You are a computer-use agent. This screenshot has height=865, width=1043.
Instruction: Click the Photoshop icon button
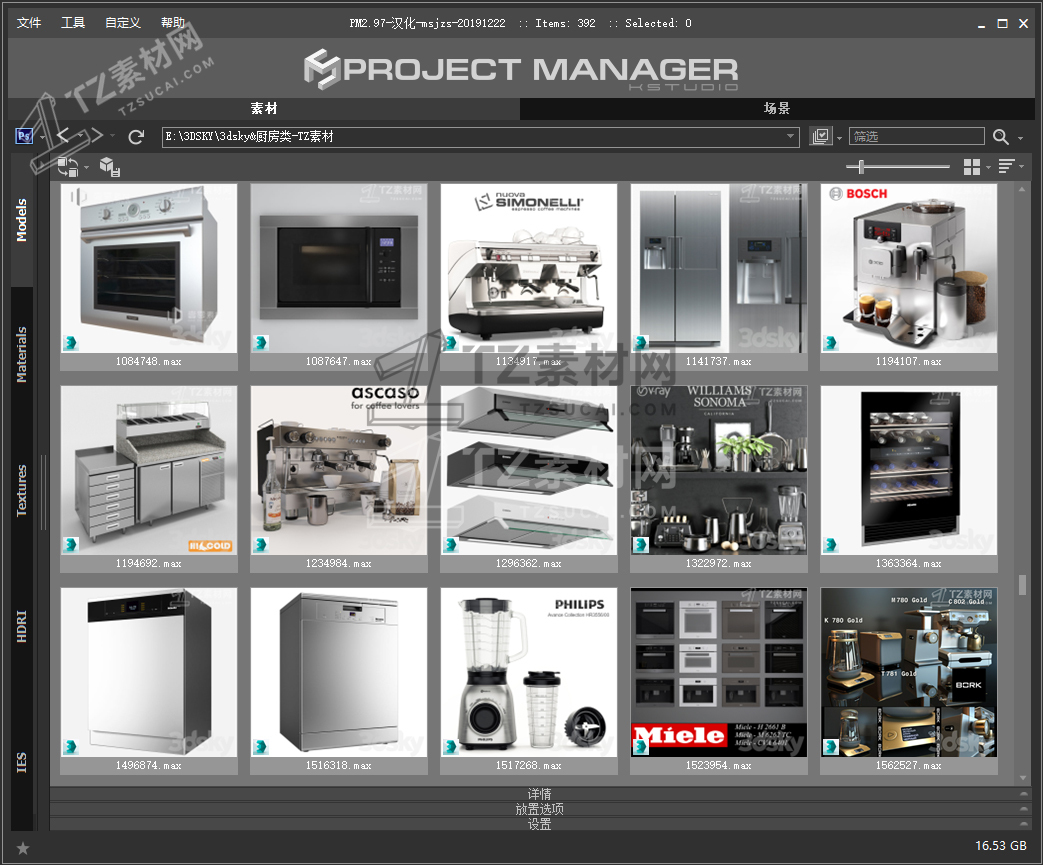pos(24,136)
